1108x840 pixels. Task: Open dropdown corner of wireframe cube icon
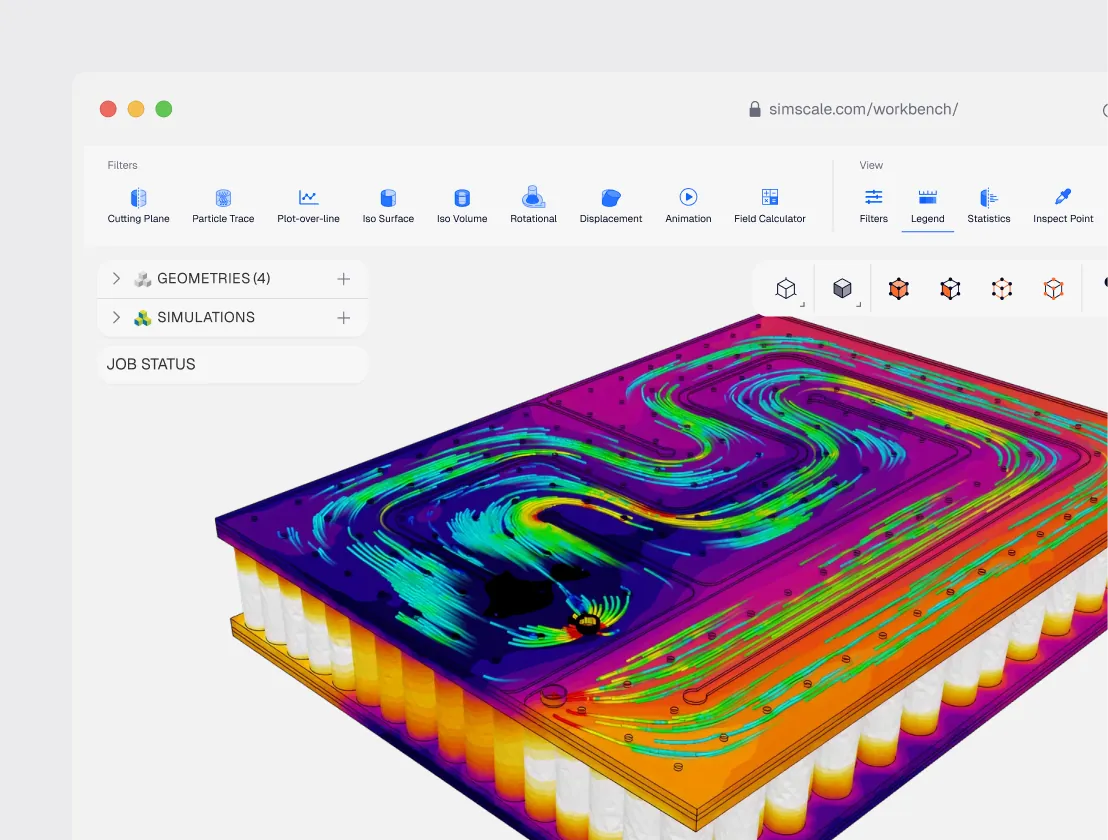click(x=803, y=304)
